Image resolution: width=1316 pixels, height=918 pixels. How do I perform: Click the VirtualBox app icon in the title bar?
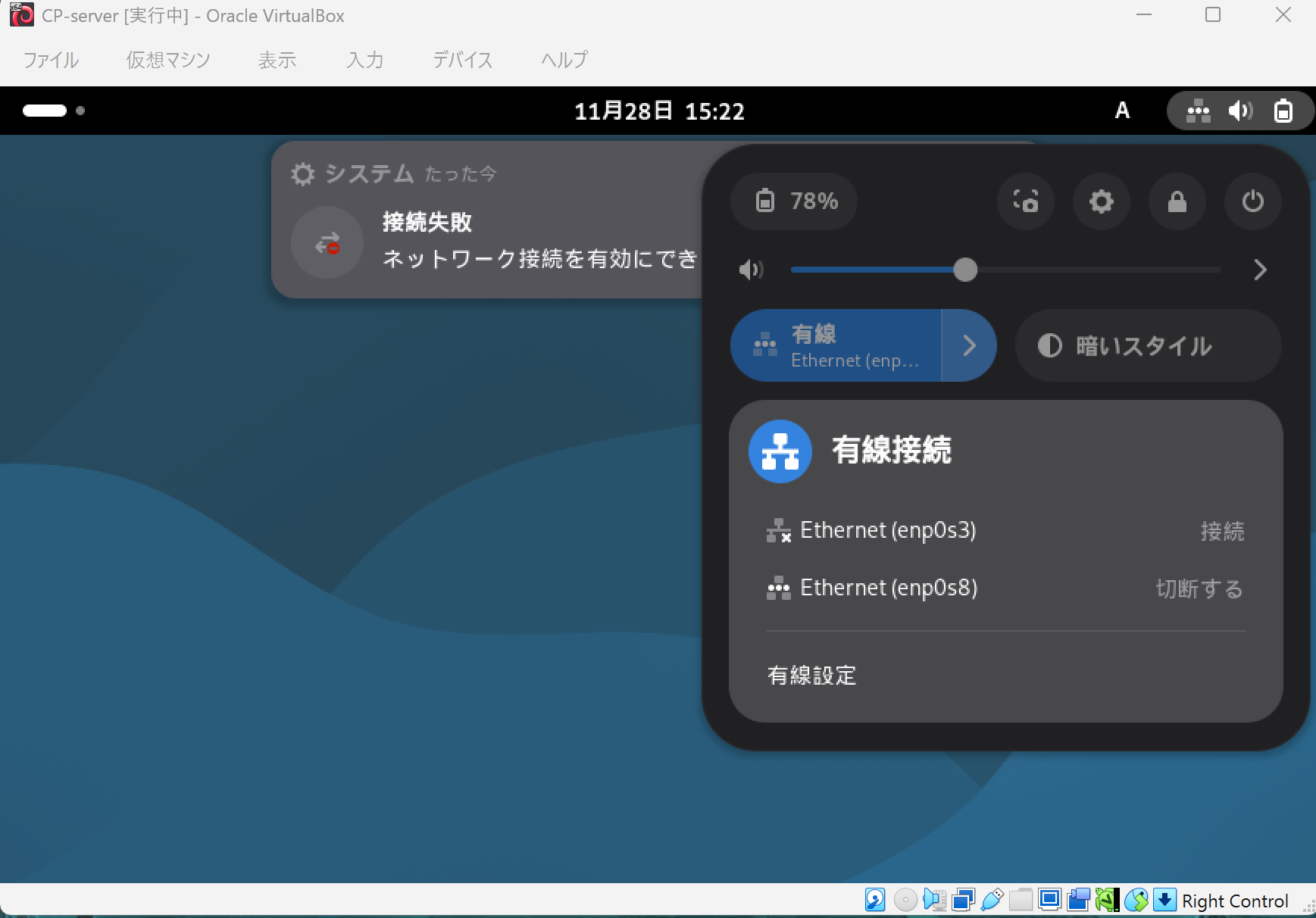tap(21, 15)
